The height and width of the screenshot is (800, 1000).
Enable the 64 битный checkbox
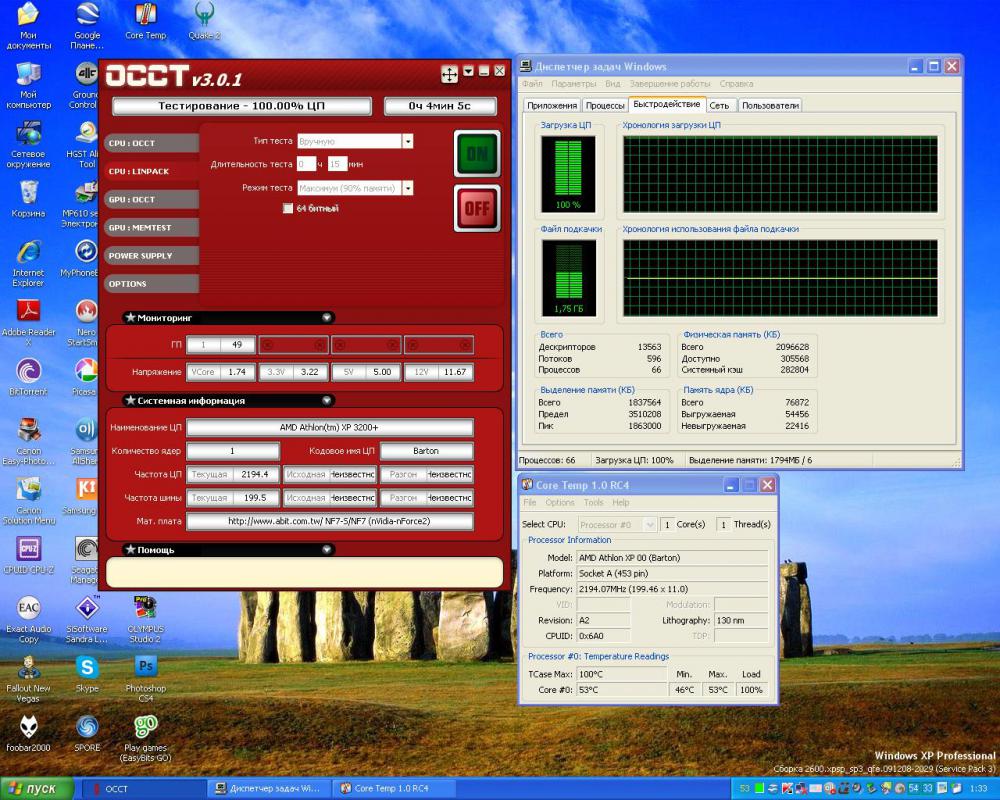tap(288, 208)
